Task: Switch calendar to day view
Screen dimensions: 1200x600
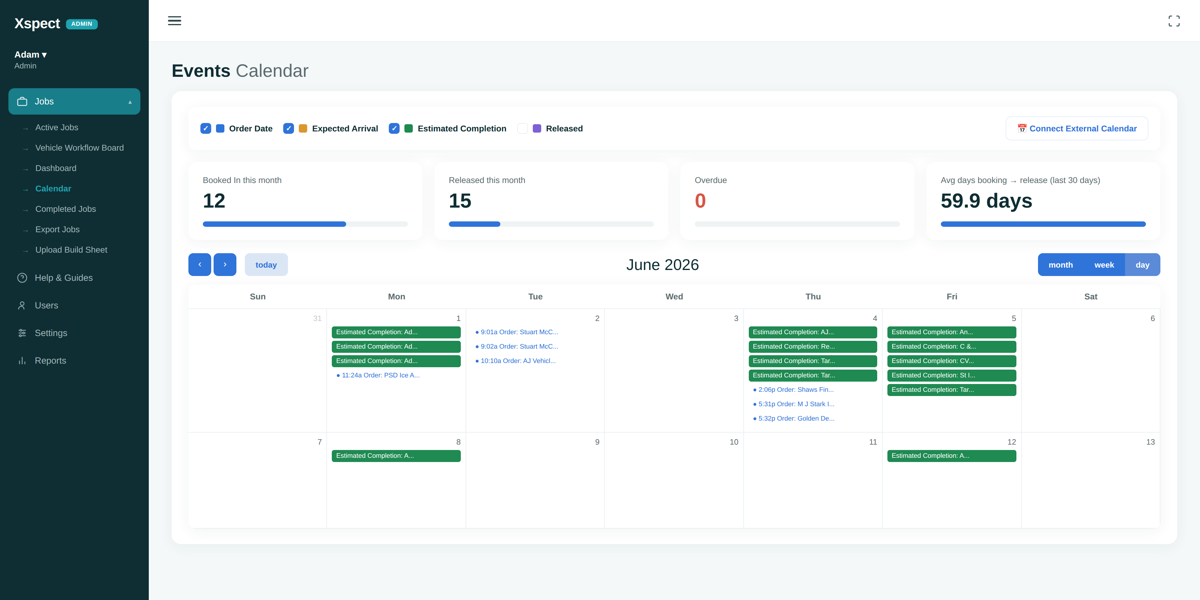Action: click(x=1142, y=265)
